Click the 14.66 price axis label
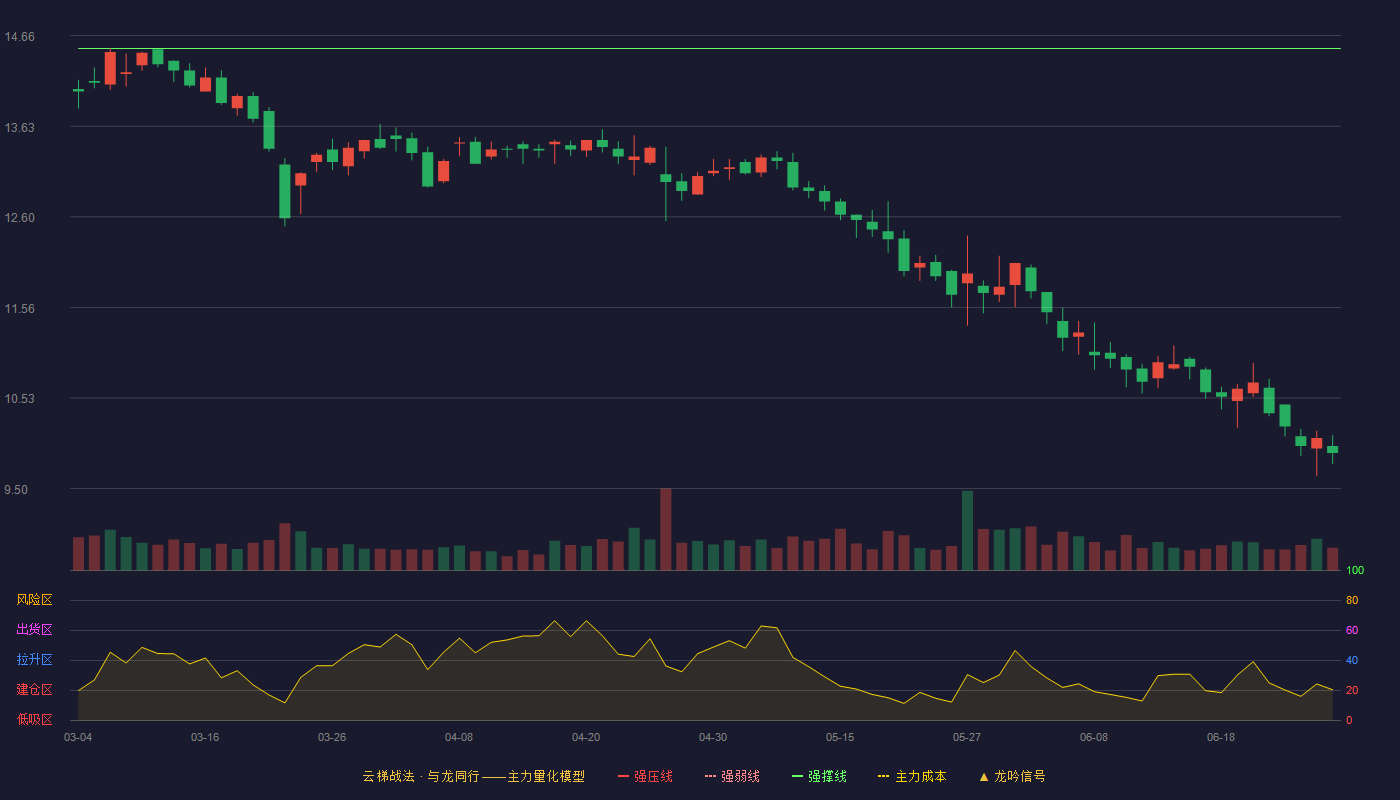This screenshot has width=1400, height=800. point(20,37)
